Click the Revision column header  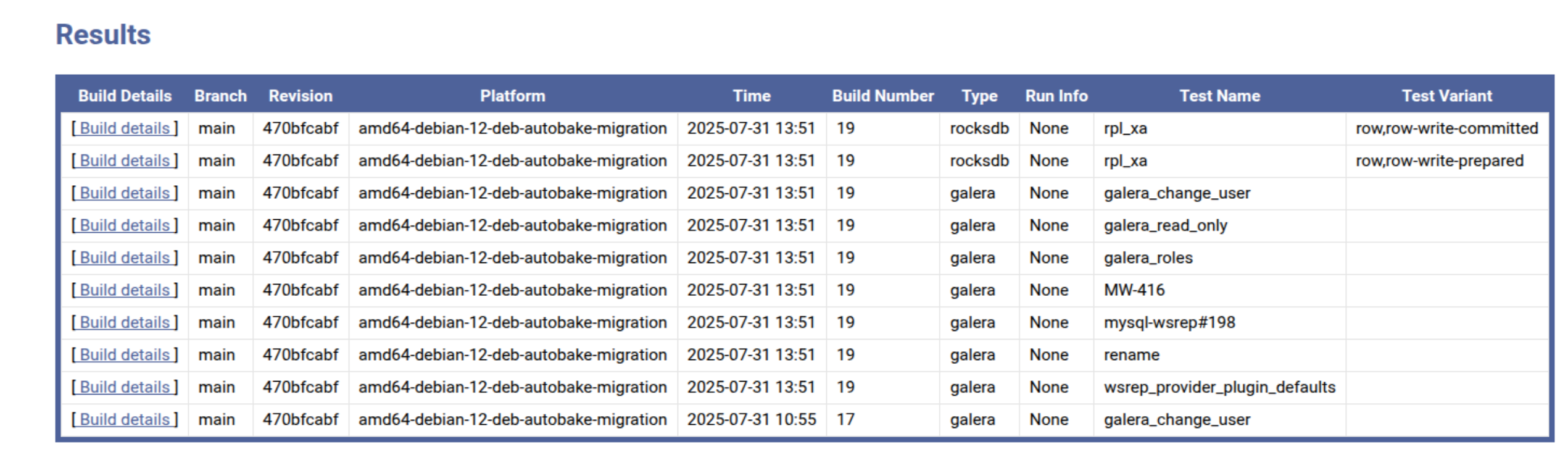pyautogui.click(x=301, y=96)
